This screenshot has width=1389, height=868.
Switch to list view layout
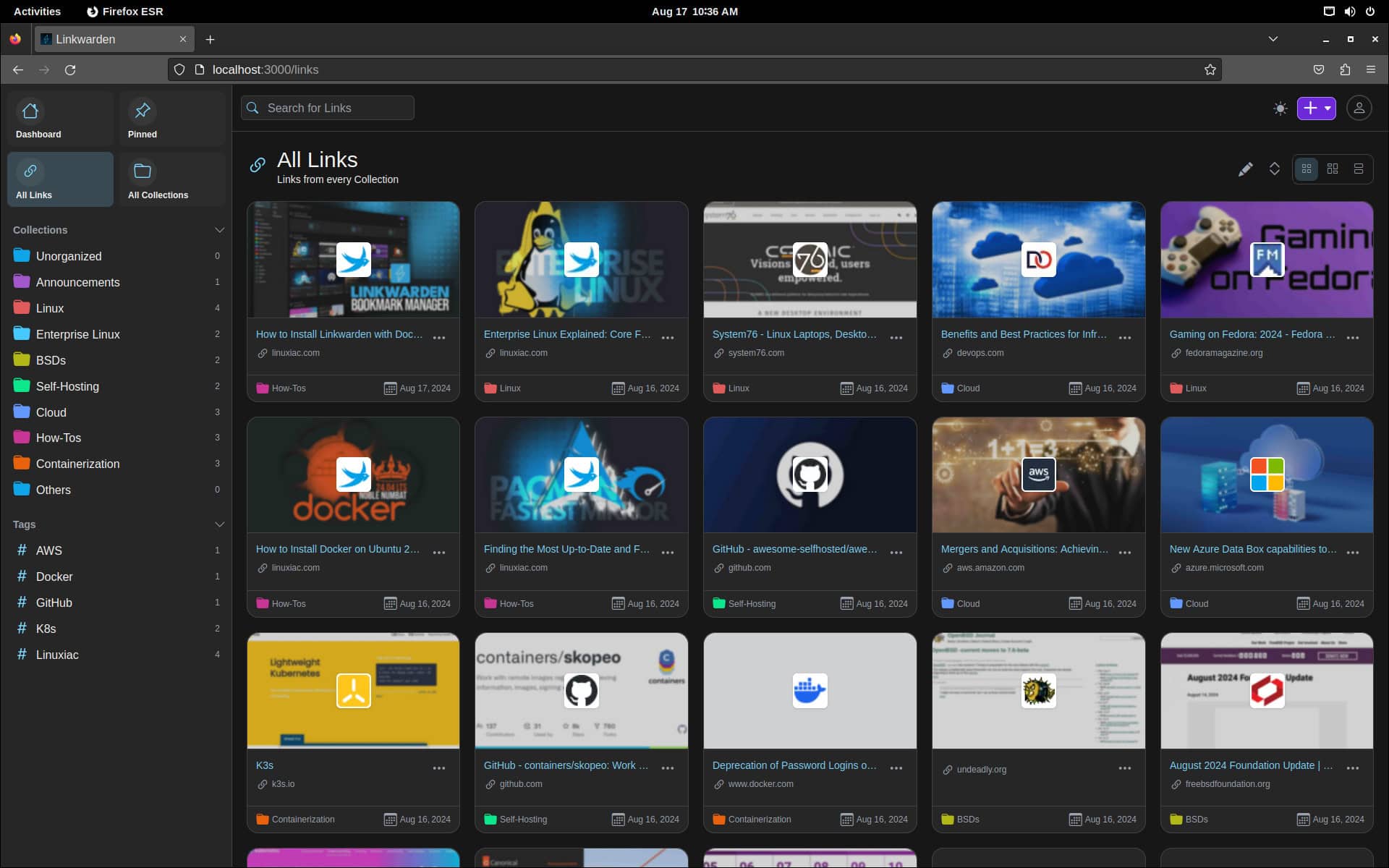pos(1359,169)
